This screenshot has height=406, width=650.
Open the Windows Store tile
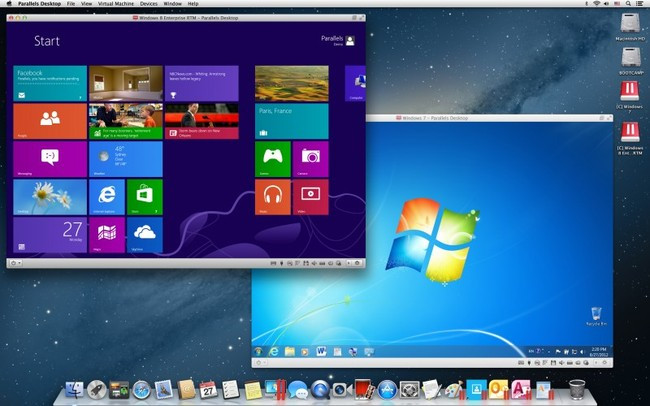point(144,196)
